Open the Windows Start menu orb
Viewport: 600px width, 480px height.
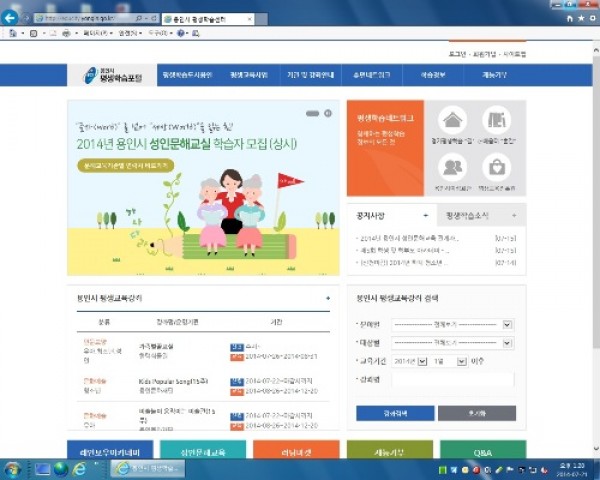(13, 468)
